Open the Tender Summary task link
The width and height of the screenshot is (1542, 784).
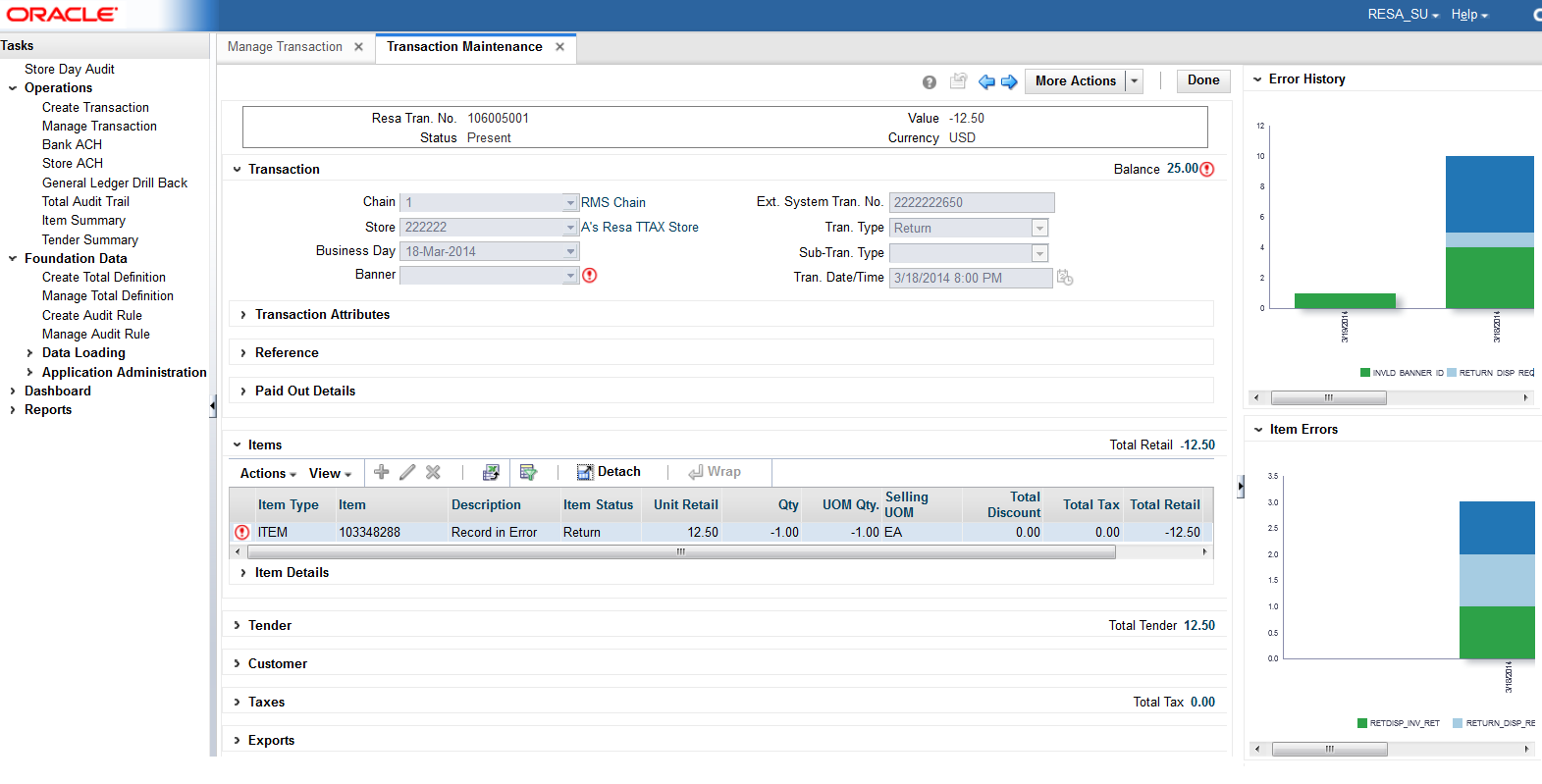[x=90, y=240]
